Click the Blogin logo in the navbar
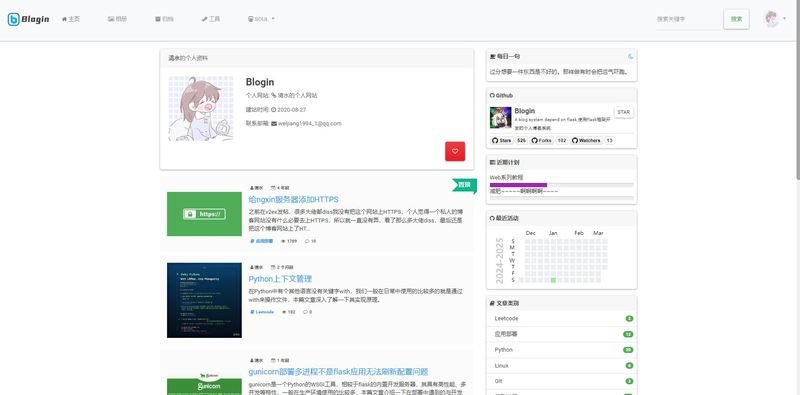 click(29, 19)
